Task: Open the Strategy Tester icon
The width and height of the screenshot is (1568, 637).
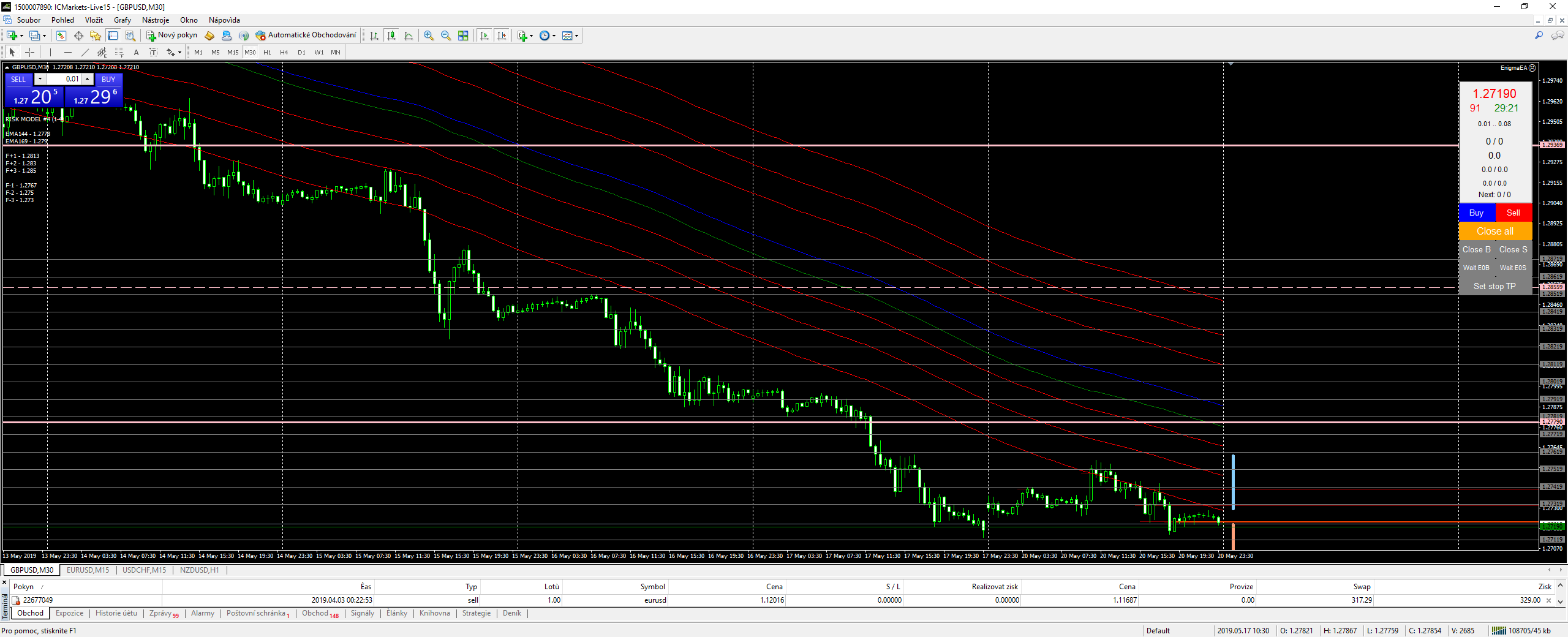Action: point(130,36)
